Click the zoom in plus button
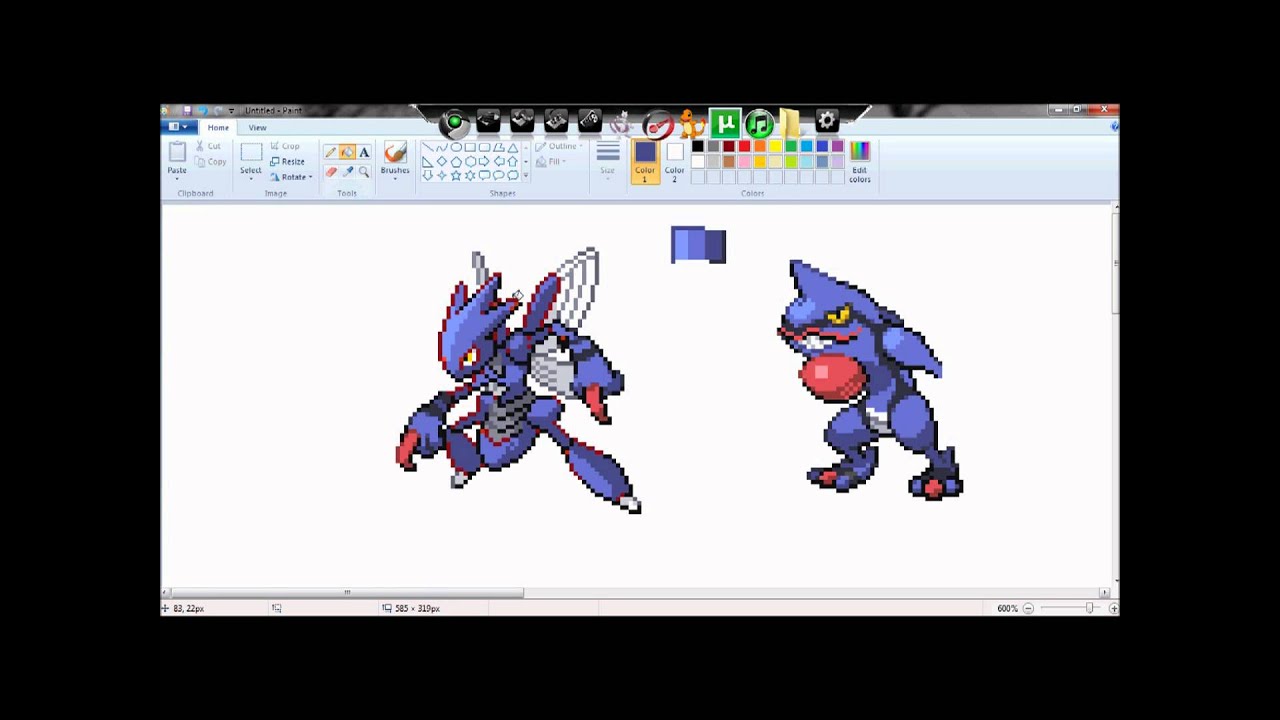The width and height of the screenshot is (1280, 720). tap(1113, 608)
